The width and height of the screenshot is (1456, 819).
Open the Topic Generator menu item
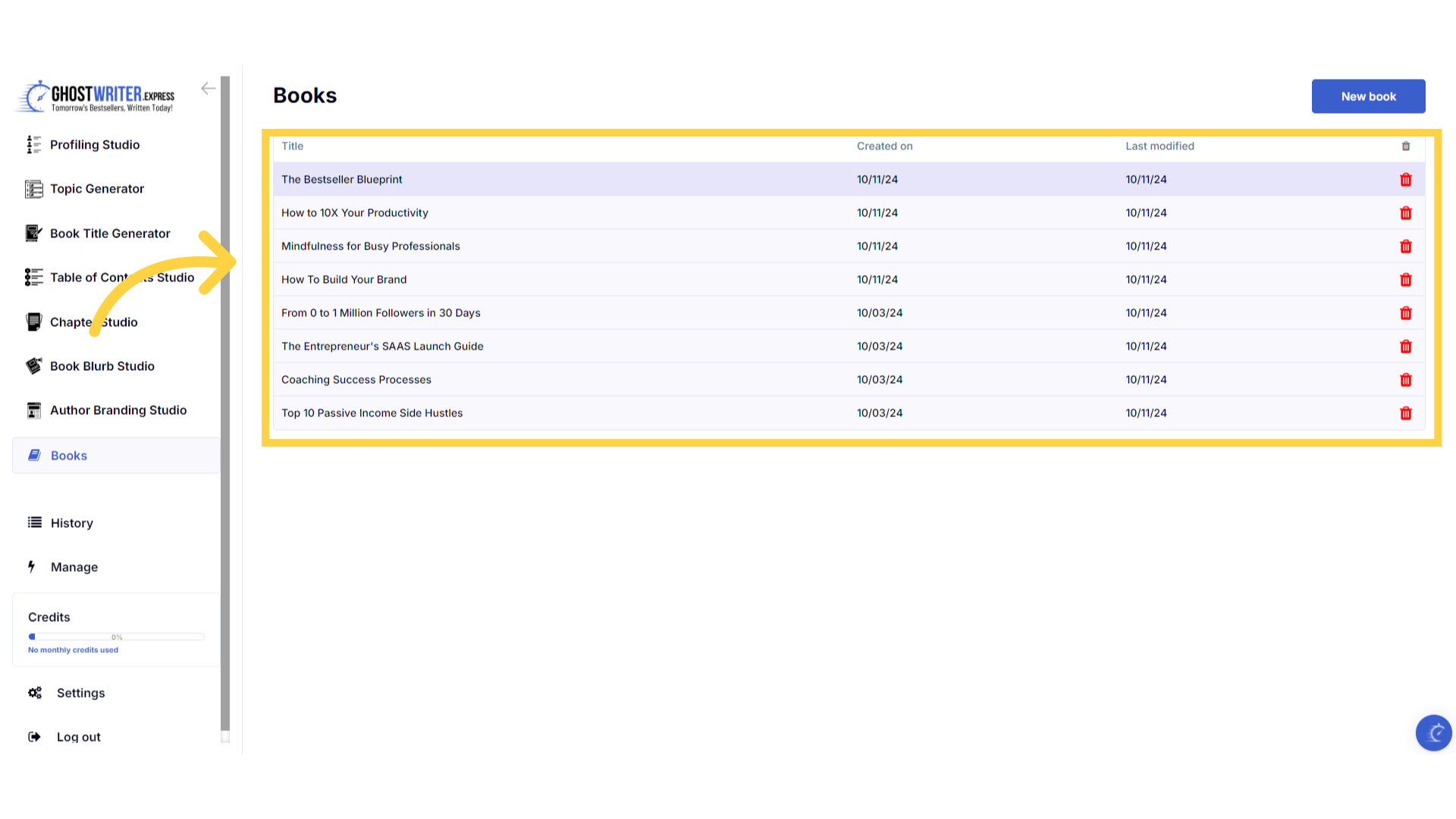click(x=96, y=189)
